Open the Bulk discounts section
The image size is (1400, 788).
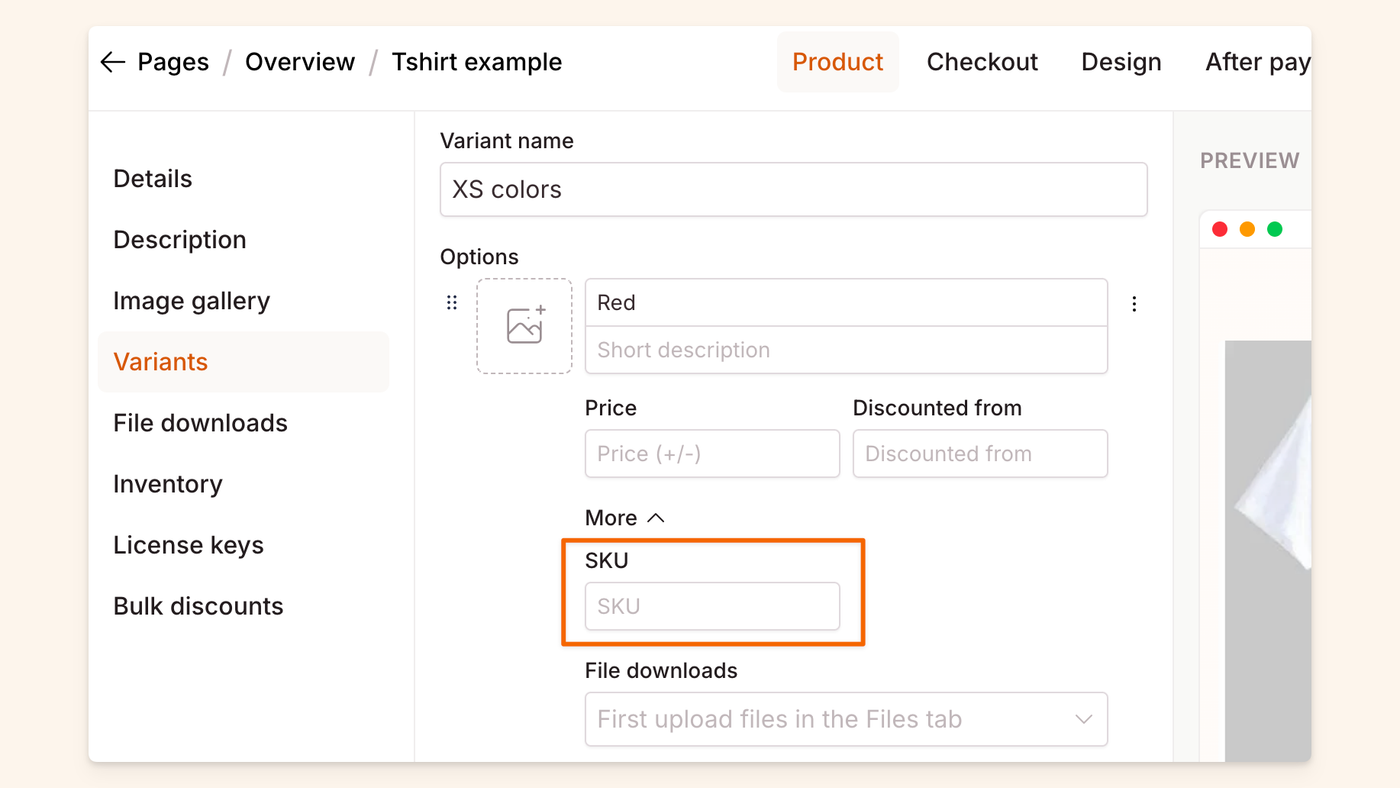pos(198,606)
